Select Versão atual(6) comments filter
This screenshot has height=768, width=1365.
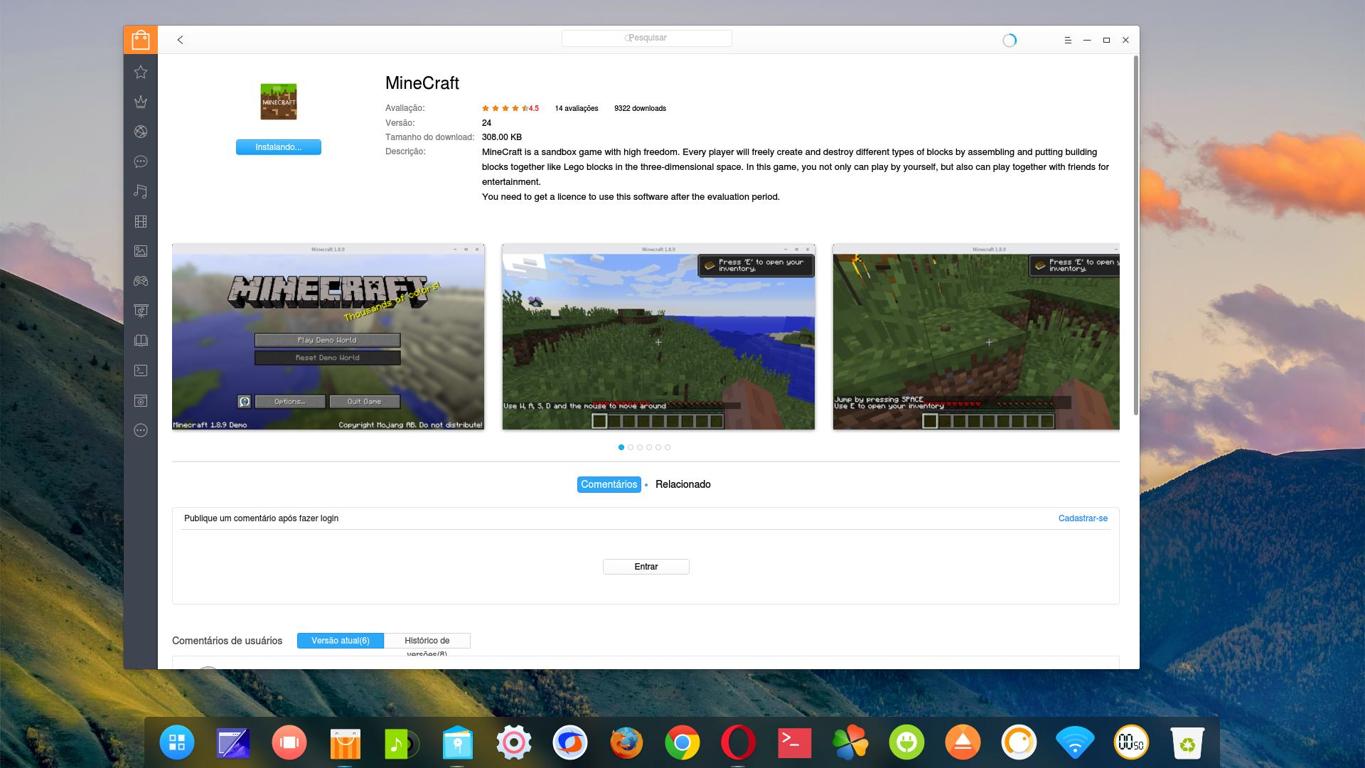click(x=340, y=641)
